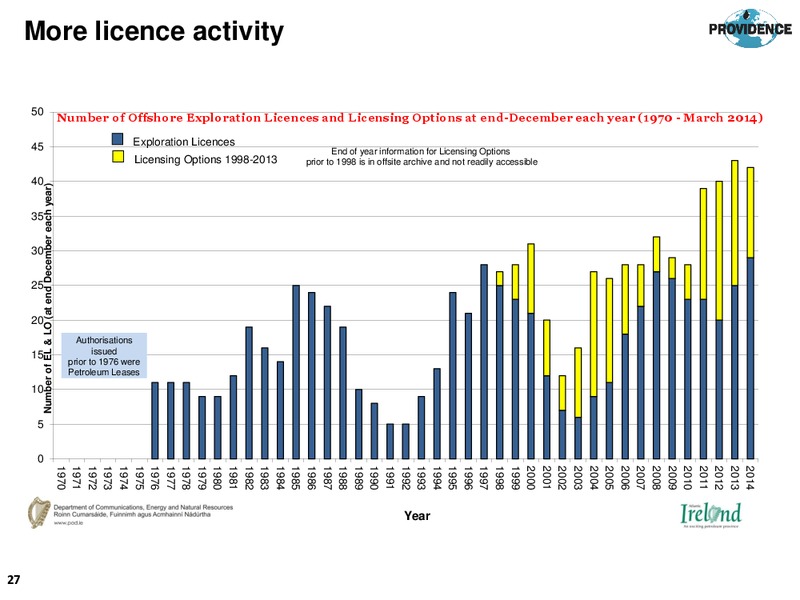Click the slide number 27
This screenshot has width=800, height=600.
(x=14, y=580)
